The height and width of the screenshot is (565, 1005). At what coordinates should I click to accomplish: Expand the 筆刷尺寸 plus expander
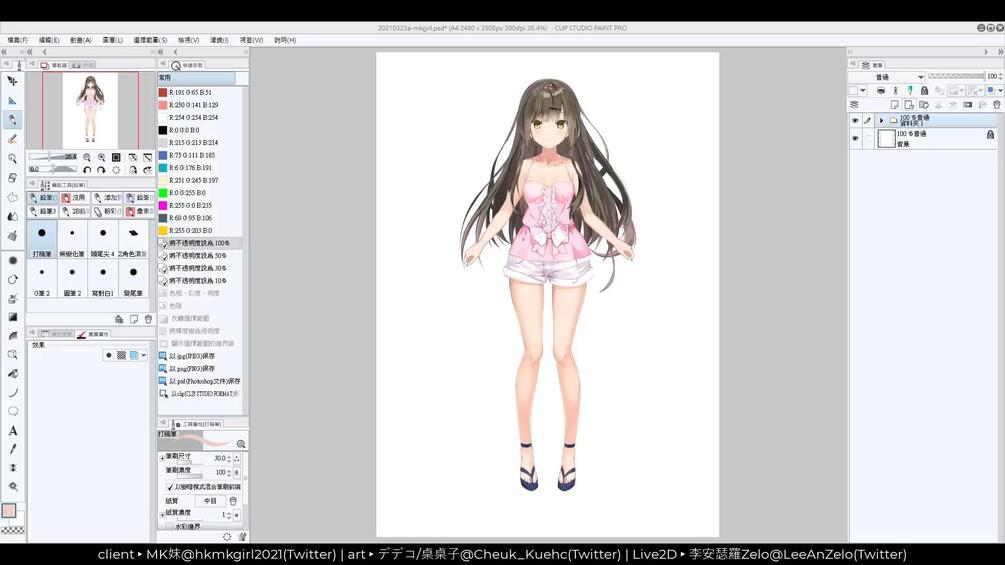(162, 458)
